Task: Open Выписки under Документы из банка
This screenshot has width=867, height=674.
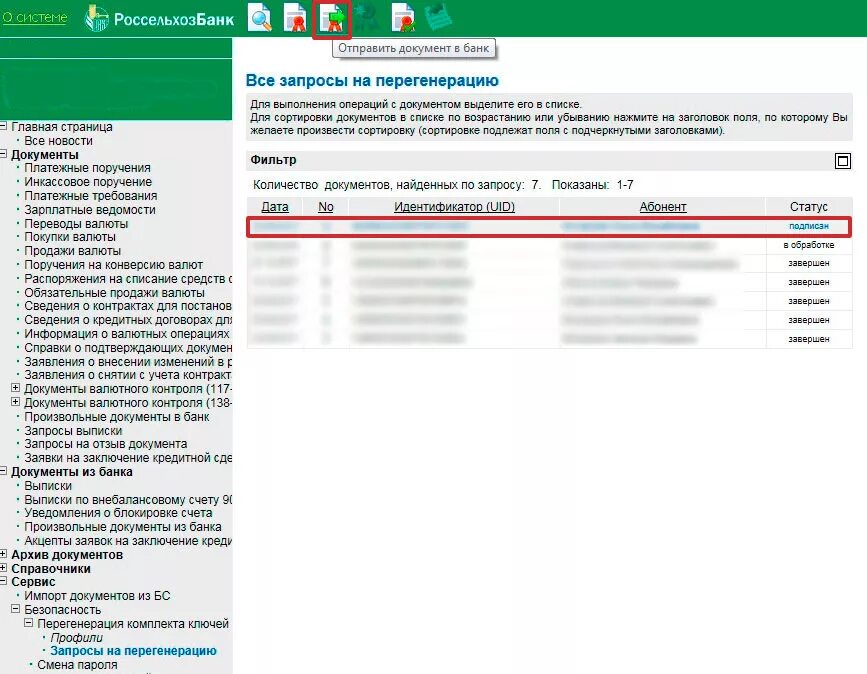Action: point(48,486)
